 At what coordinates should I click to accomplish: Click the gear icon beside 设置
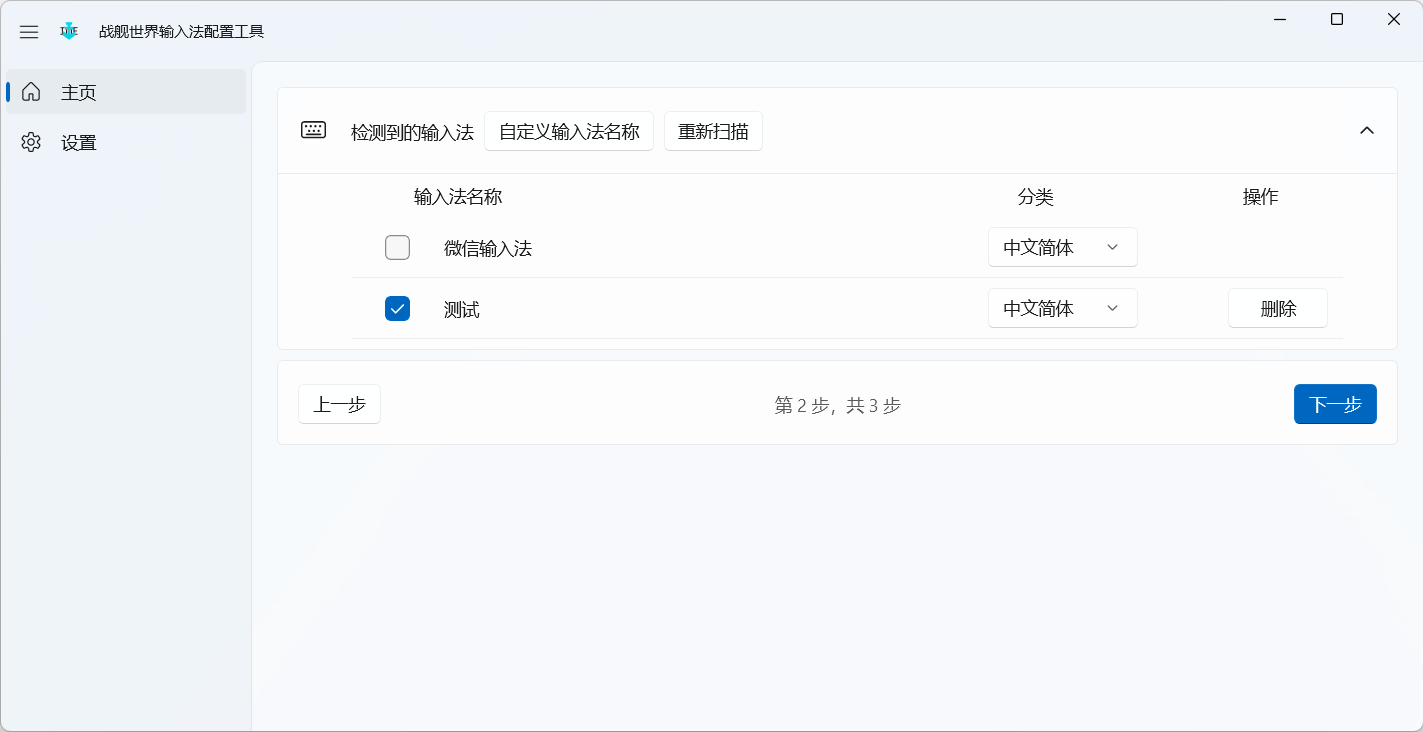[31, 142]
